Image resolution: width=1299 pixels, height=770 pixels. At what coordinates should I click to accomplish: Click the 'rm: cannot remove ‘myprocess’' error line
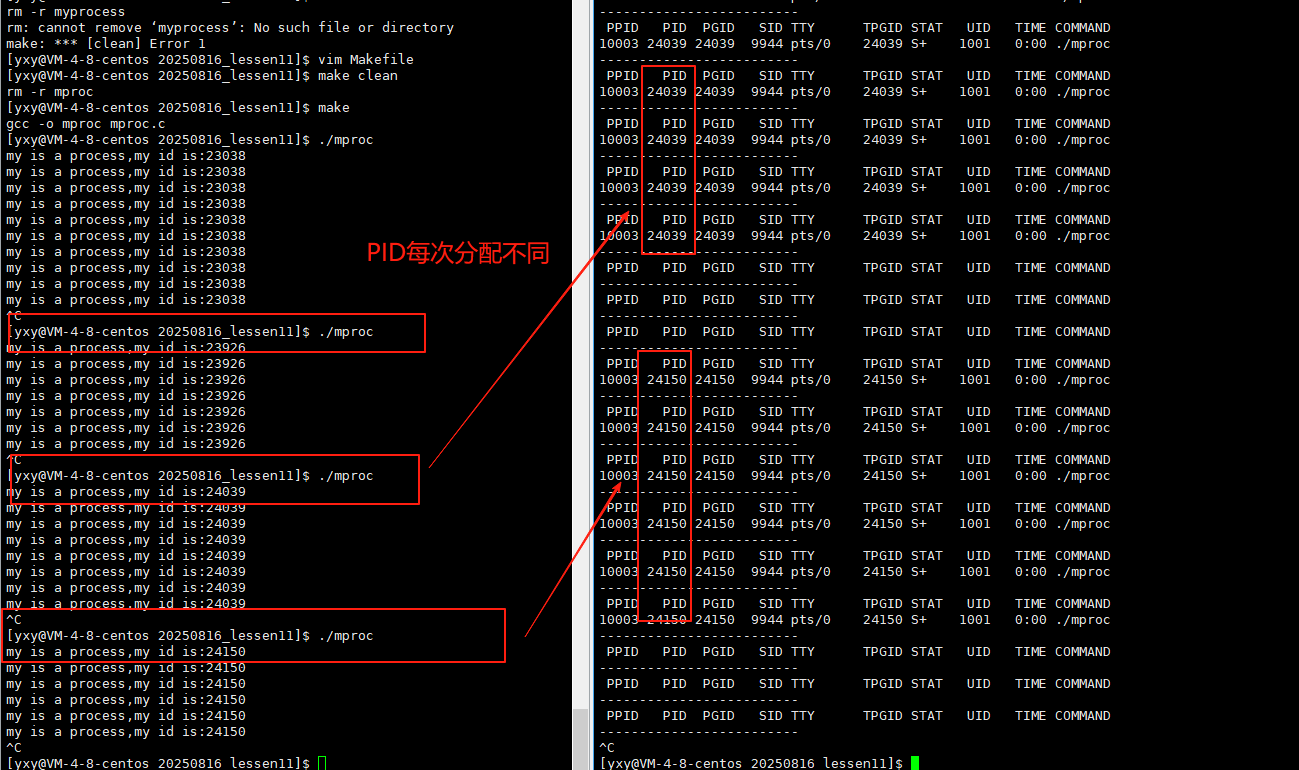tap(229, 28)
